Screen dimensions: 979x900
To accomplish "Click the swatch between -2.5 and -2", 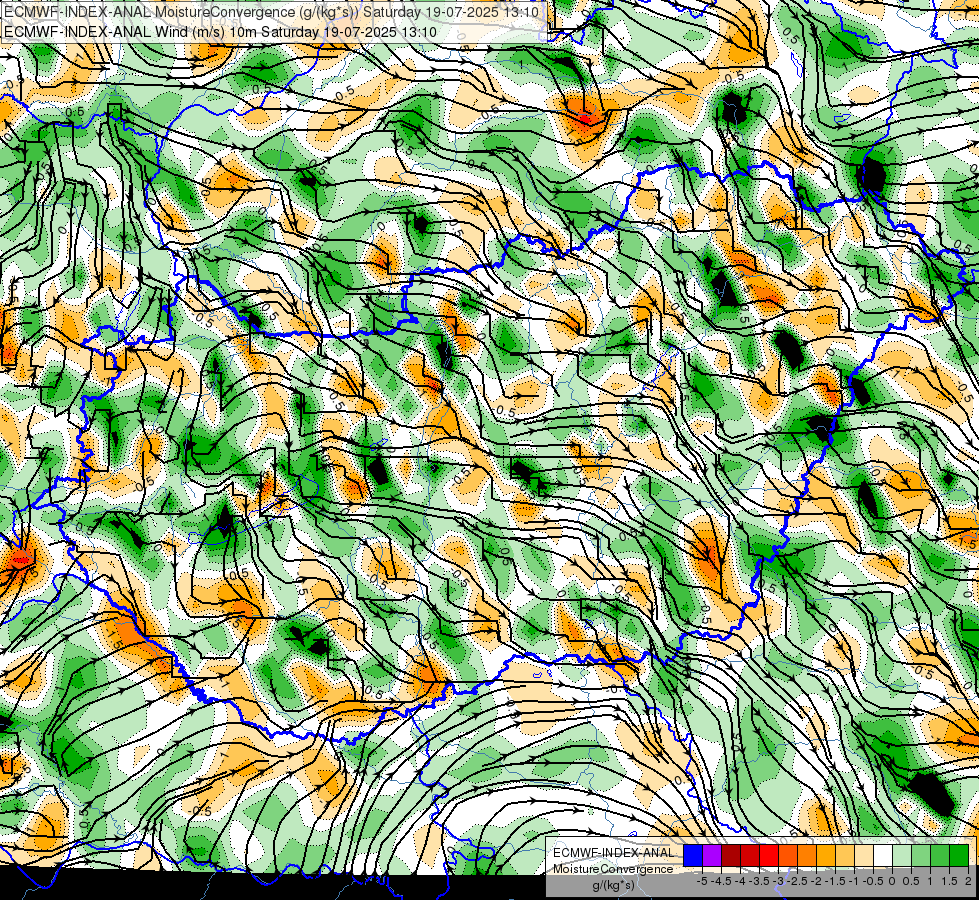I will 807,855.
